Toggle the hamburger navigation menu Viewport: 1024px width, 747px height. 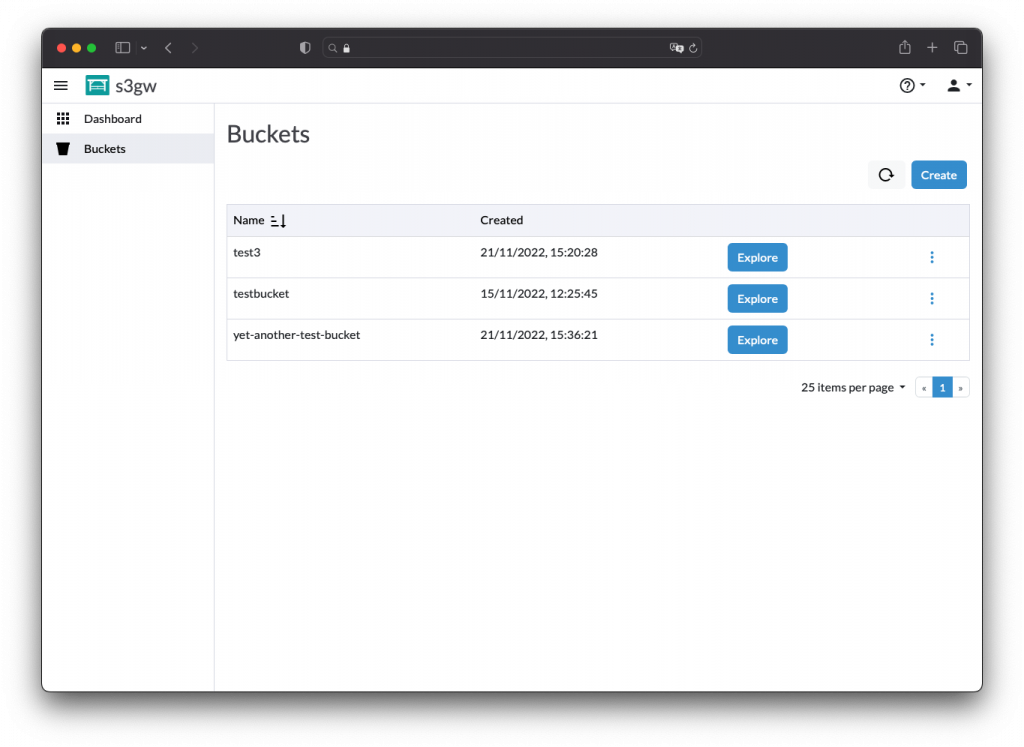click(x=61, y=86)
